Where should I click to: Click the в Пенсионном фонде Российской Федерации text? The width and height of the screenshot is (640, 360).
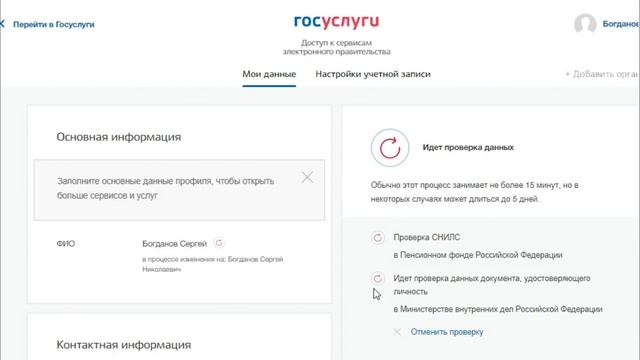point(478,255)
